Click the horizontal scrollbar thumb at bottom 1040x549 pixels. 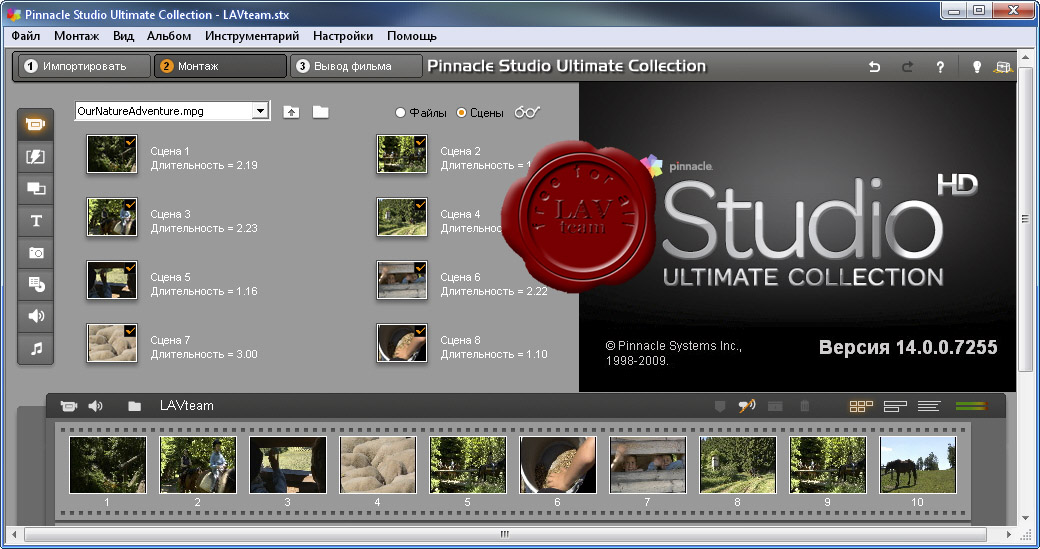point(505,534)
